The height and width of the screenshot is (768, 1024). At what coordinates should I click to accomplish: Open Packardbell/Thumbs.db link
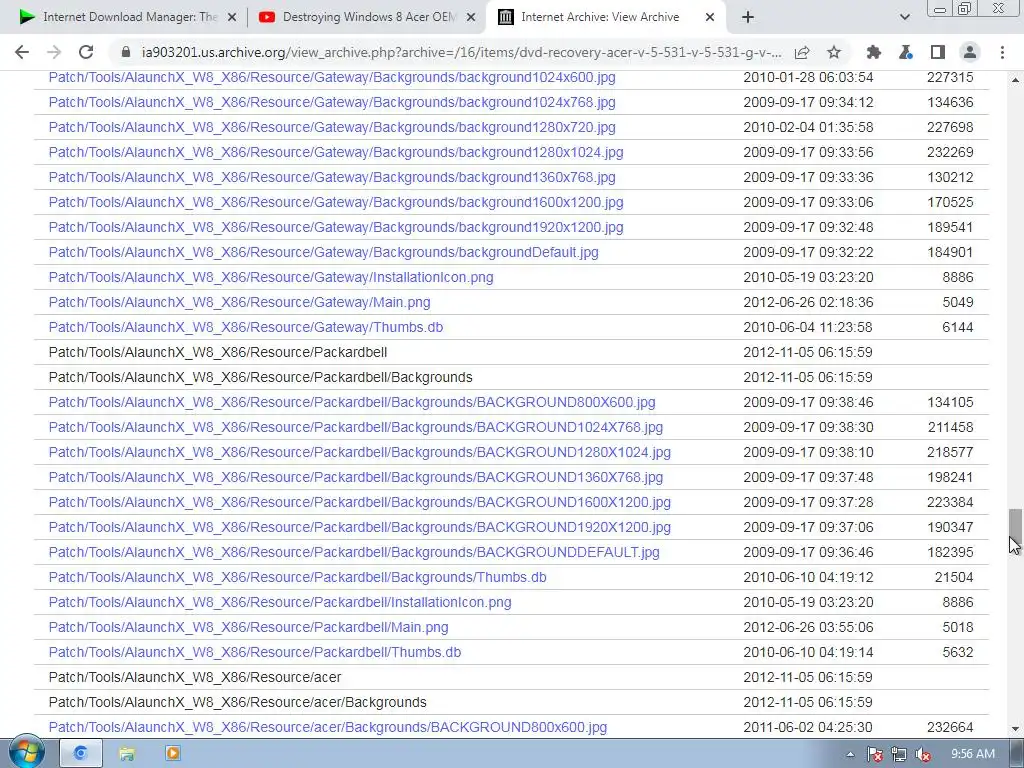pos(255,652)
